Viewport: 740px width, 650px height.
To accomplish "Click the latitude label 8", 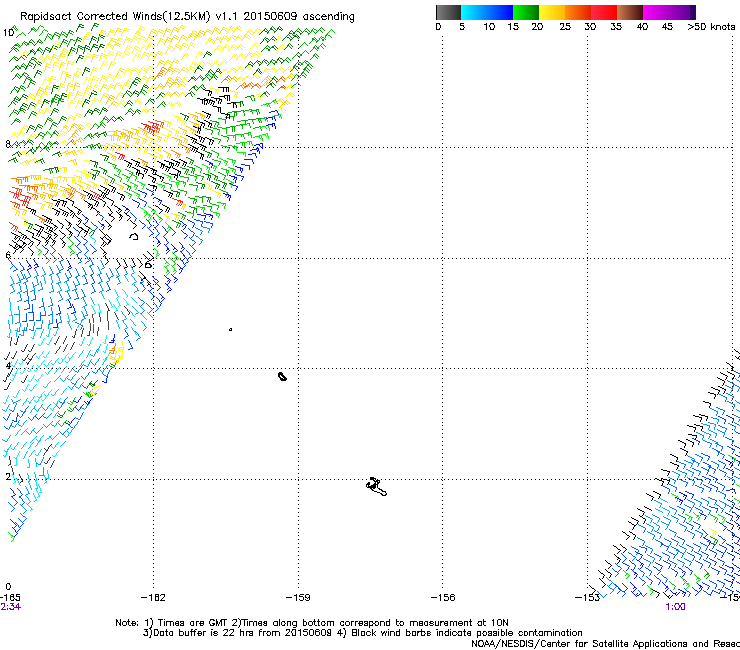I will coord(8,144).
